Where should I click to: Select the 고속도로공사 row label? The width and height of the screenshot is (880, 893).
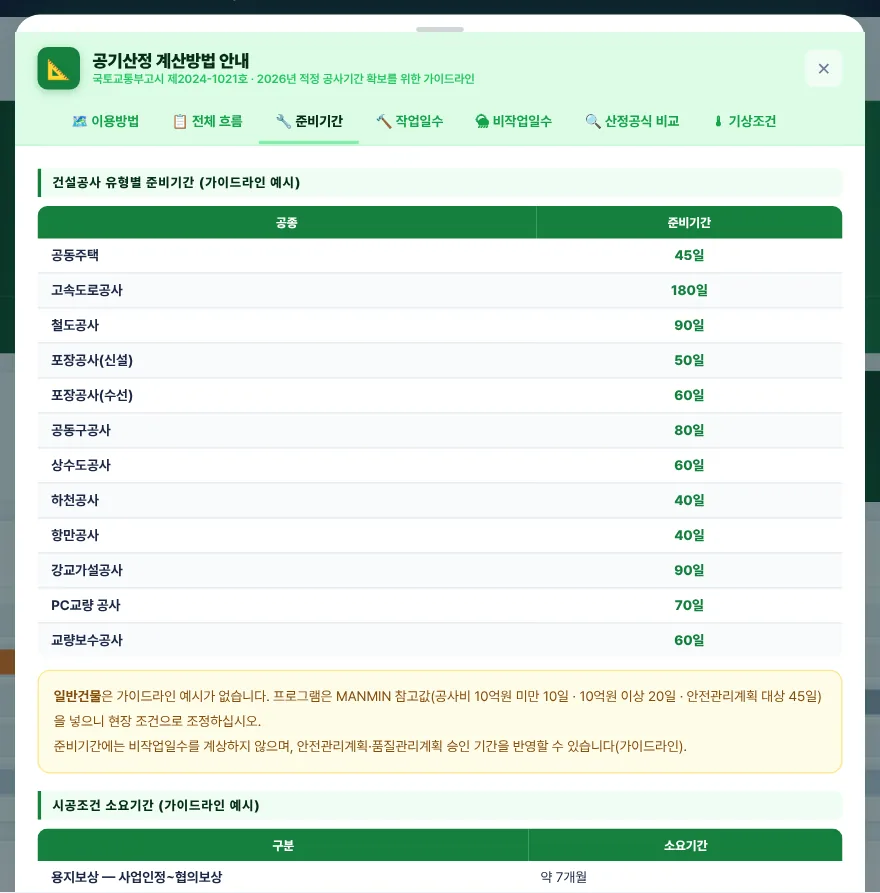[87, 290]
